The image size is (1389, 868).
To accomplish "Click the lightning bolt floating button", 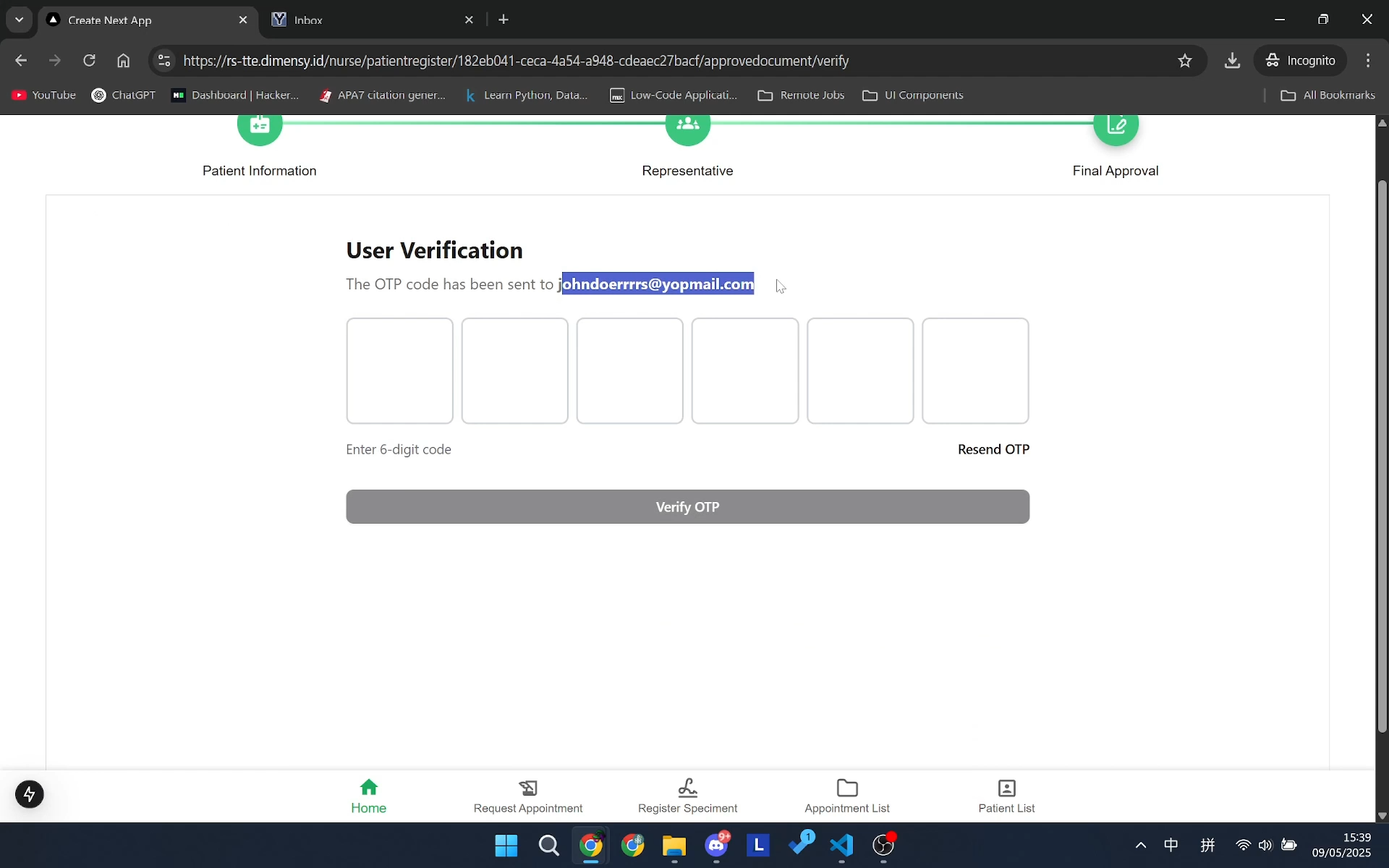I will [x=30, y=794].
